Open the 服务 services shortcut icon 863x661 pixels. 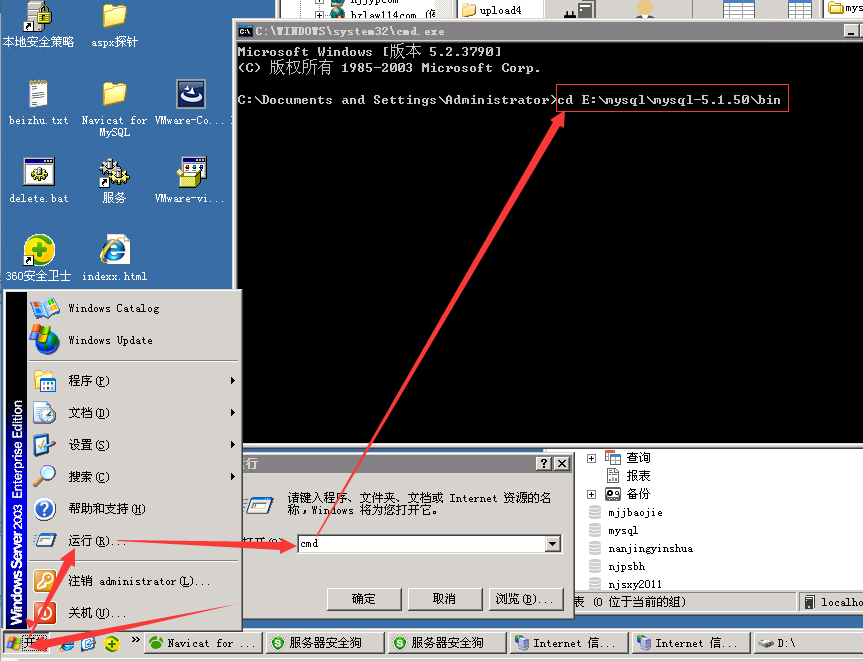[114, 180]
